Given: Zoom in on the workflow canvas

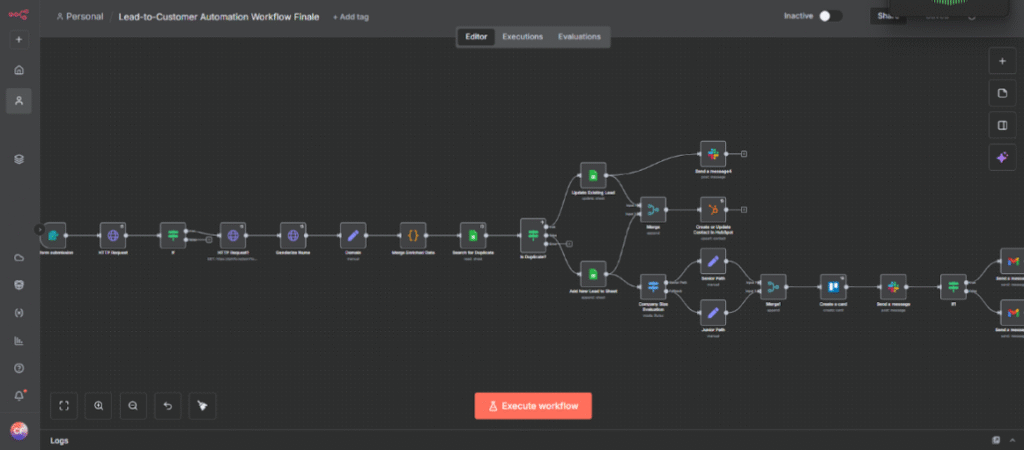Looking at the screenshot, I should (99, 405).
